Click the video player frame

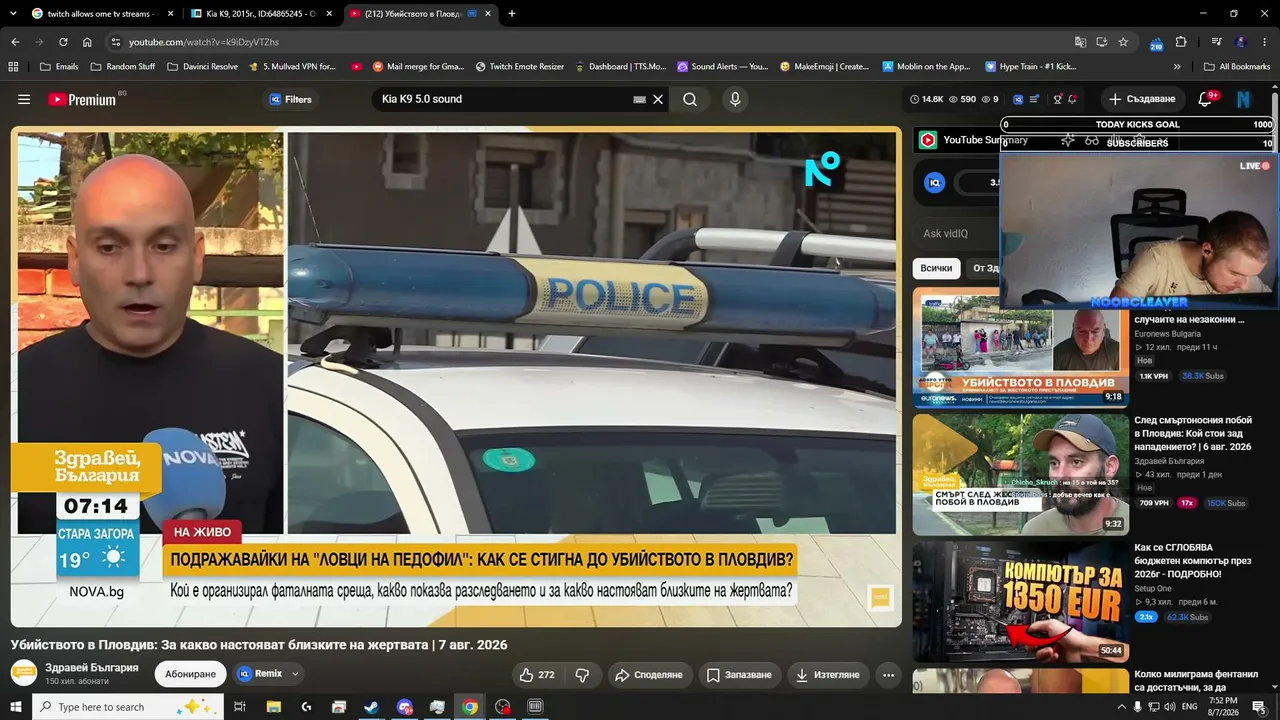(456, 377)
